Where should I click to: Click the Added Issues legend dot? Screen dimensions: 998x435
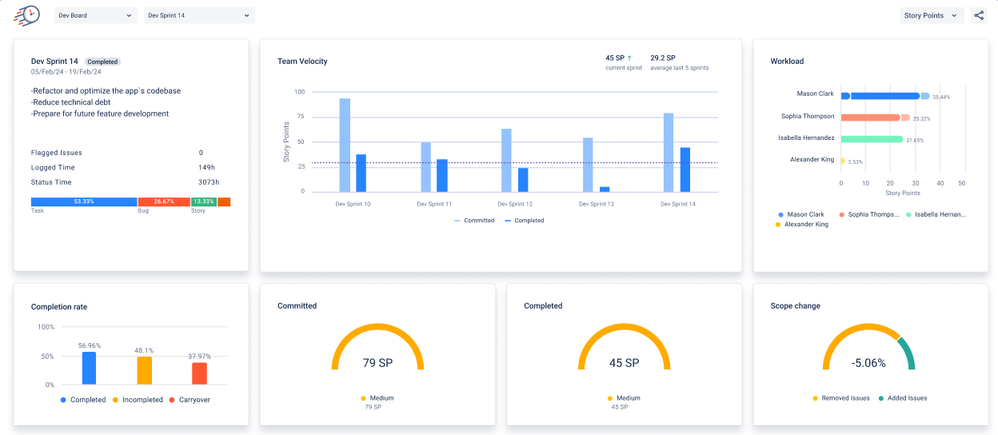pyautogui.click(x=904, y=398)
